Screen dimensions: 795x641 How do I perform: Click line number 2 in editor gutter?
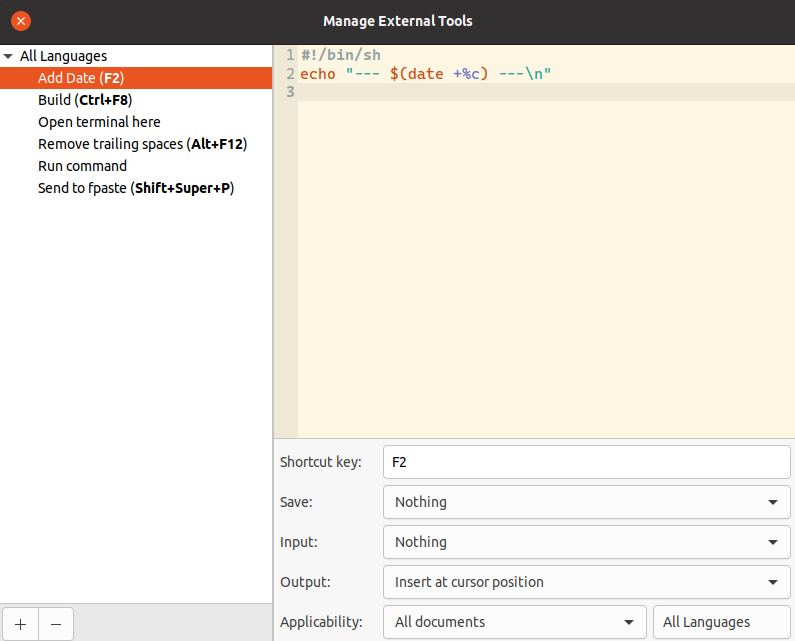pyautogui.click(x=290, y=74)
